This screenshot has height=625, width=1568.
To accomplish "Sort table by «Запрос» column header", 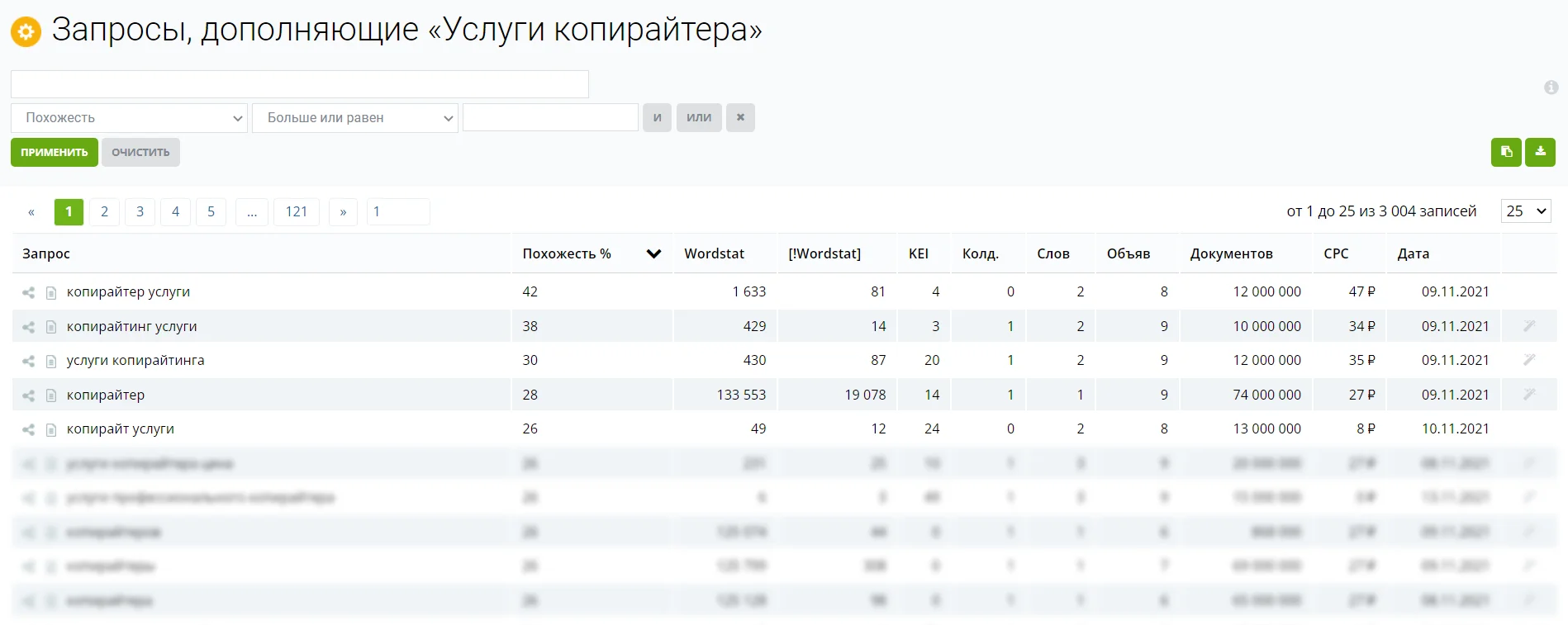I will (46, 253).
